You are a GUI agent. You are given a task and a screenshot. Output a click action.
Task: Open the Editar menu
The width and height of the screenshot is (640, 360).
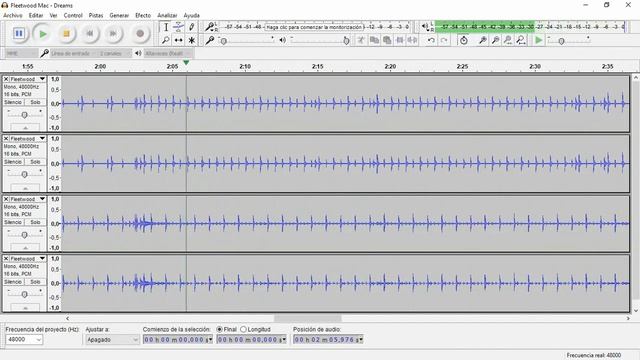pos(36,15)
